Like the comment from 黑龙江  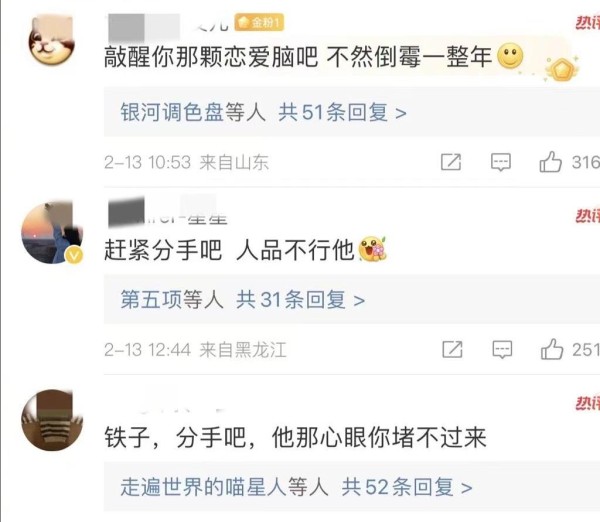pos(552,349)
